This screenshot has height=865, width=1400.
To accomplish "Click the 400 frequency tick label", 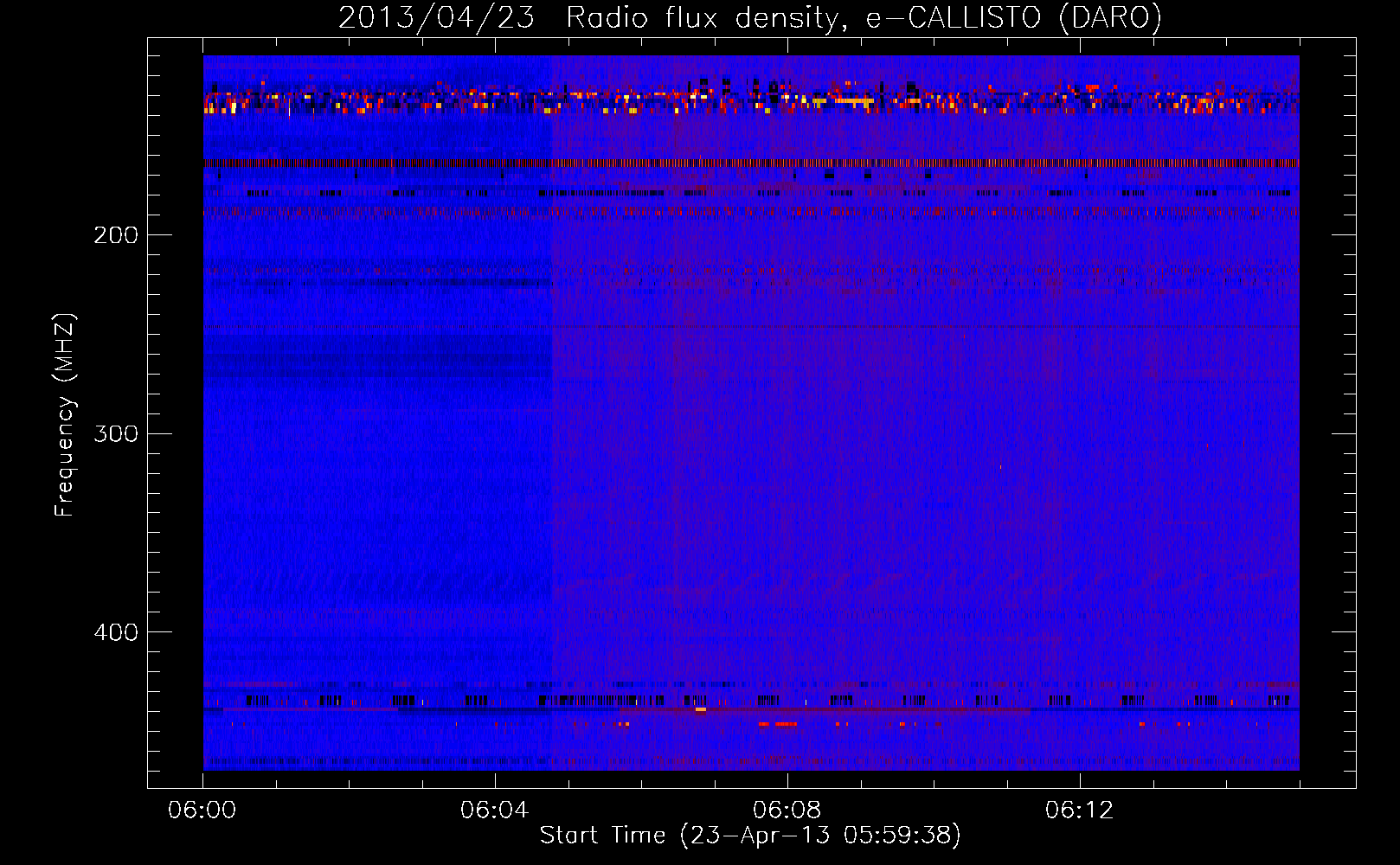I will coord(116,632).
